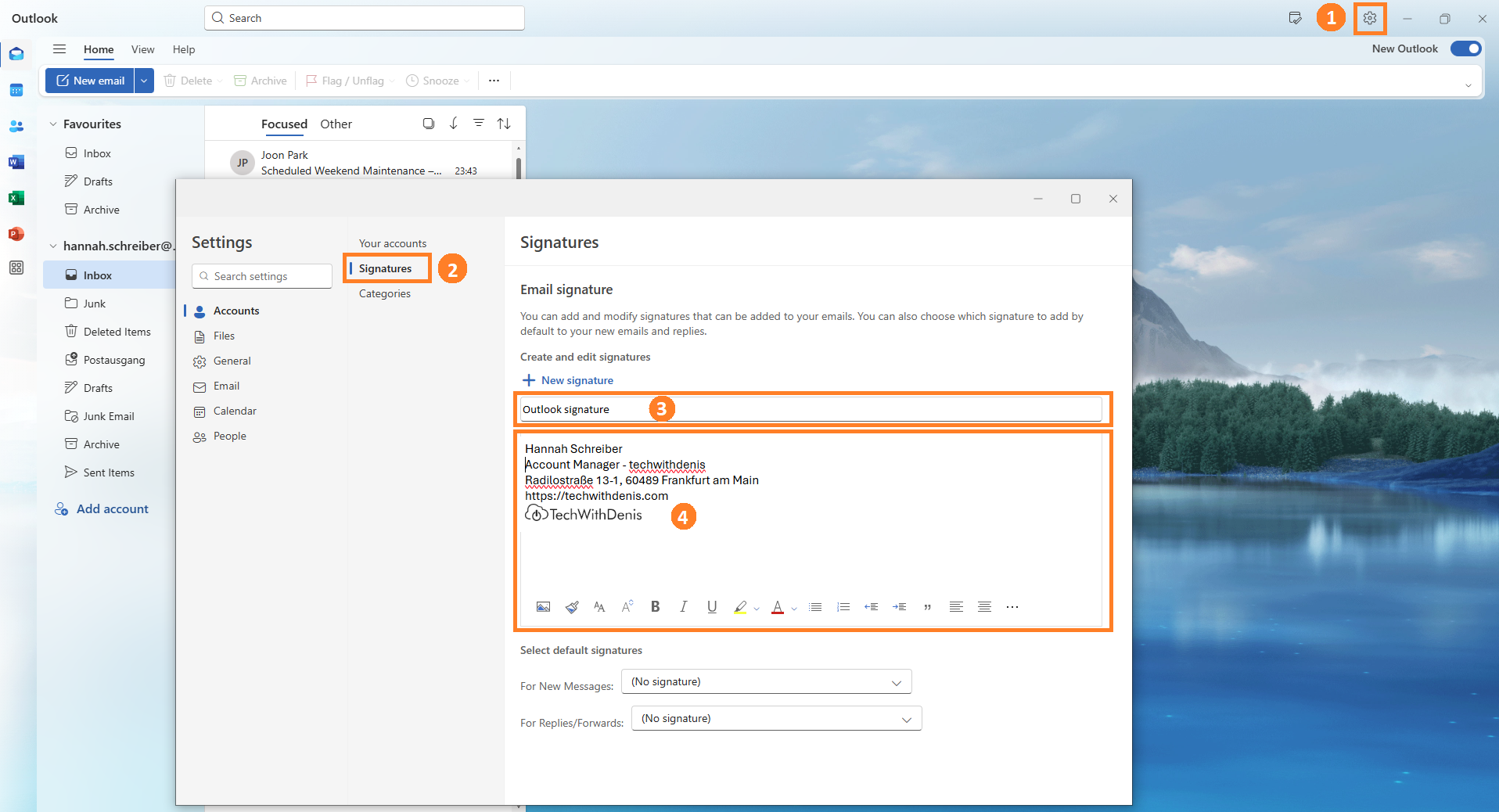1499x812 pixels.
Task: Open People app in left rail
Action: point(16,126)
